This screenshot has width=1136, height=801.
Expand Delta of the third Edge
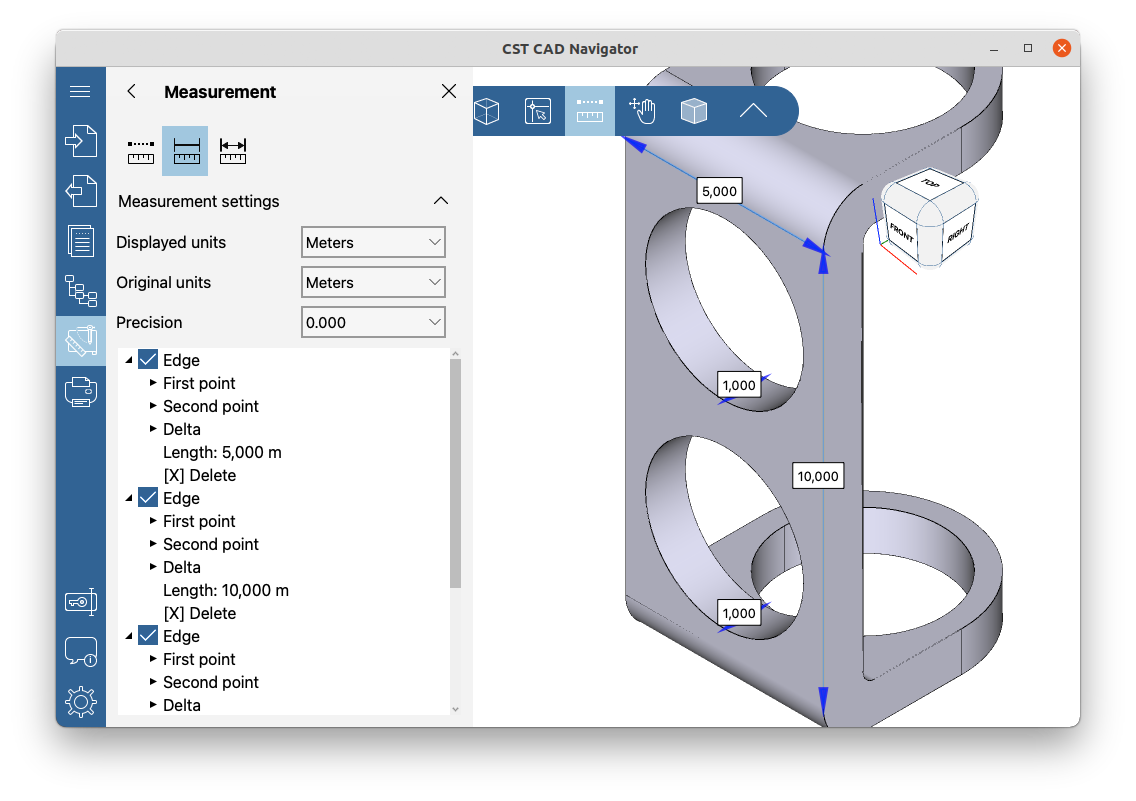[x=153, y=705]
